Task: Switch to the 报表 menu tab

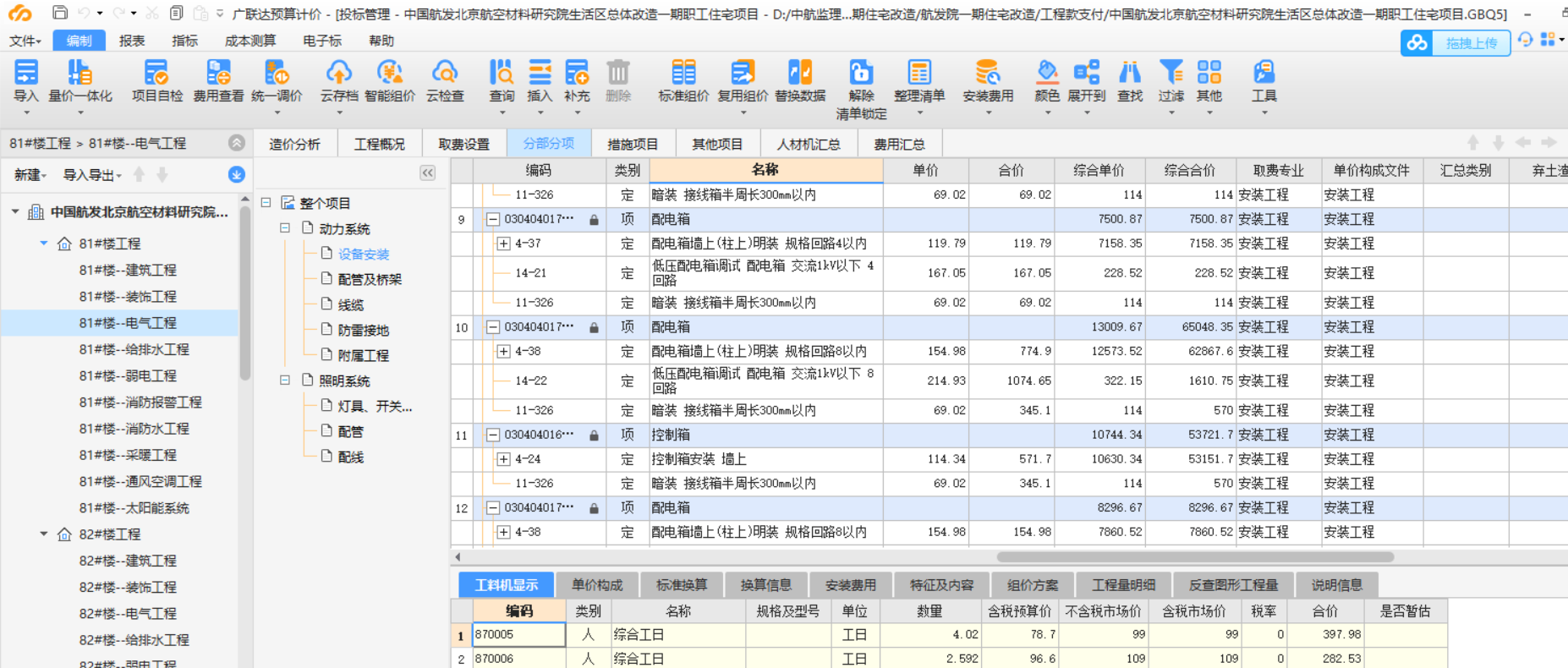Action: coord(132,41)
